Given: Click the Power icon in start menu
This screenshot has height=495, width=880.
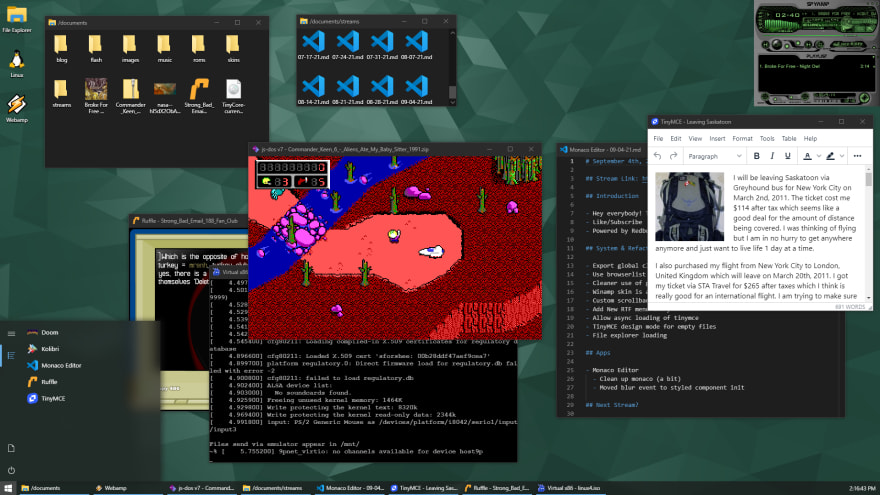Looking at the screenshot, I should pos(11,470).
